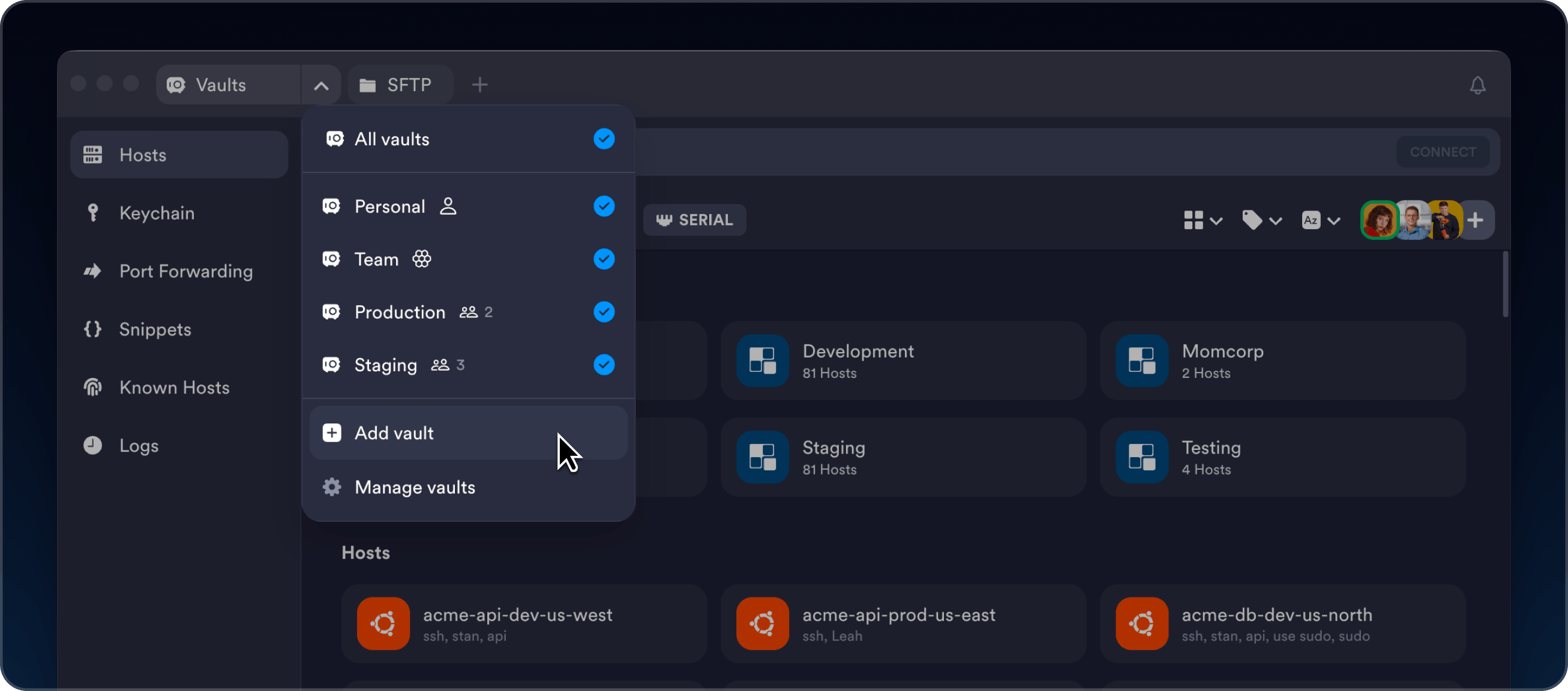The image size is (1568, 691).
Task: Toggle the Personal vault checkmark
Action: [604, 206]
